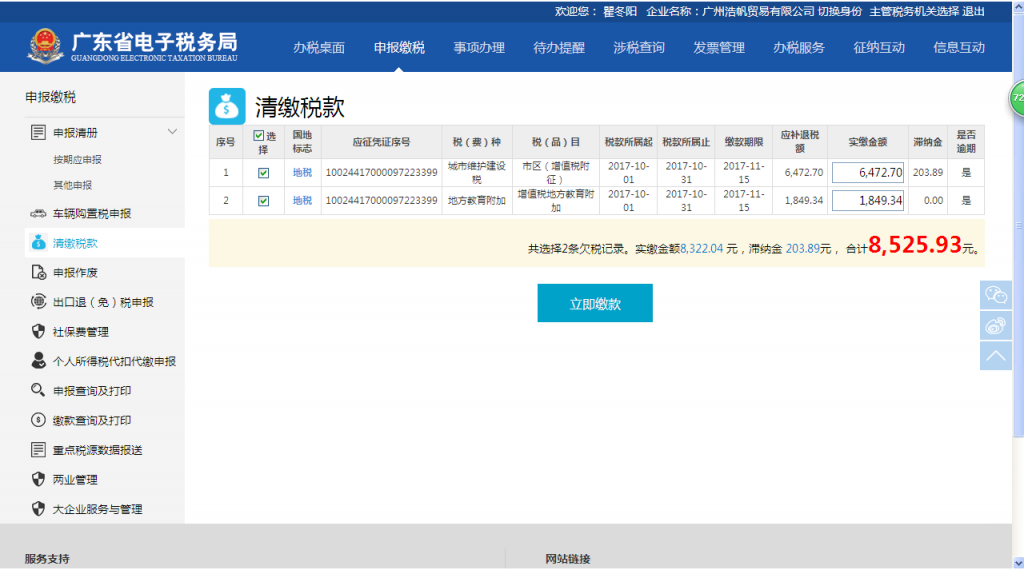Click the 6,472.70 payment amount field

(x=867, y=173)
